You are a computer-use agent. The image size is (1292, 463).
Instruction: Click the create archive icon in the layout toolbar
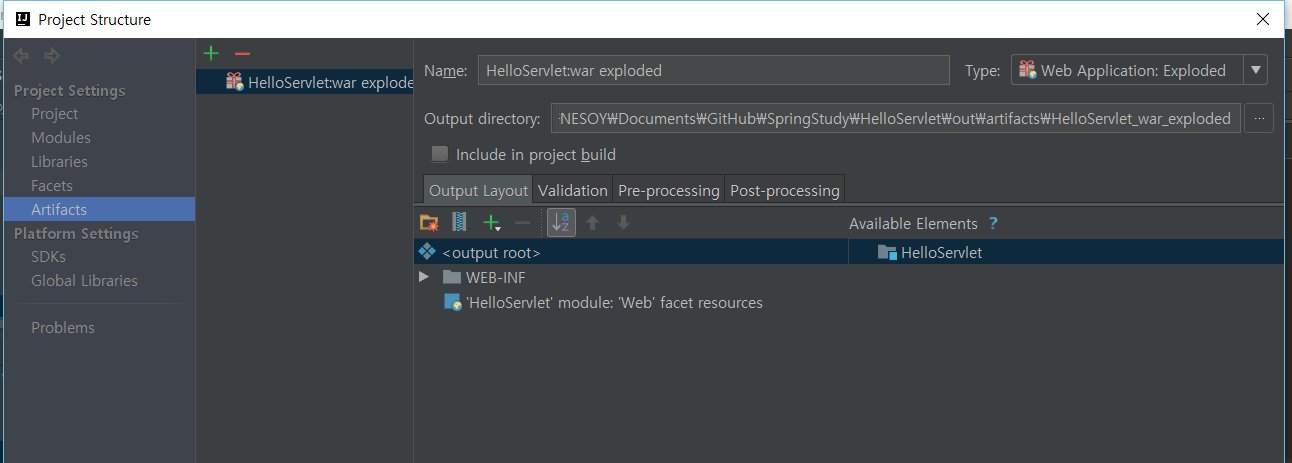click(459, 222)
